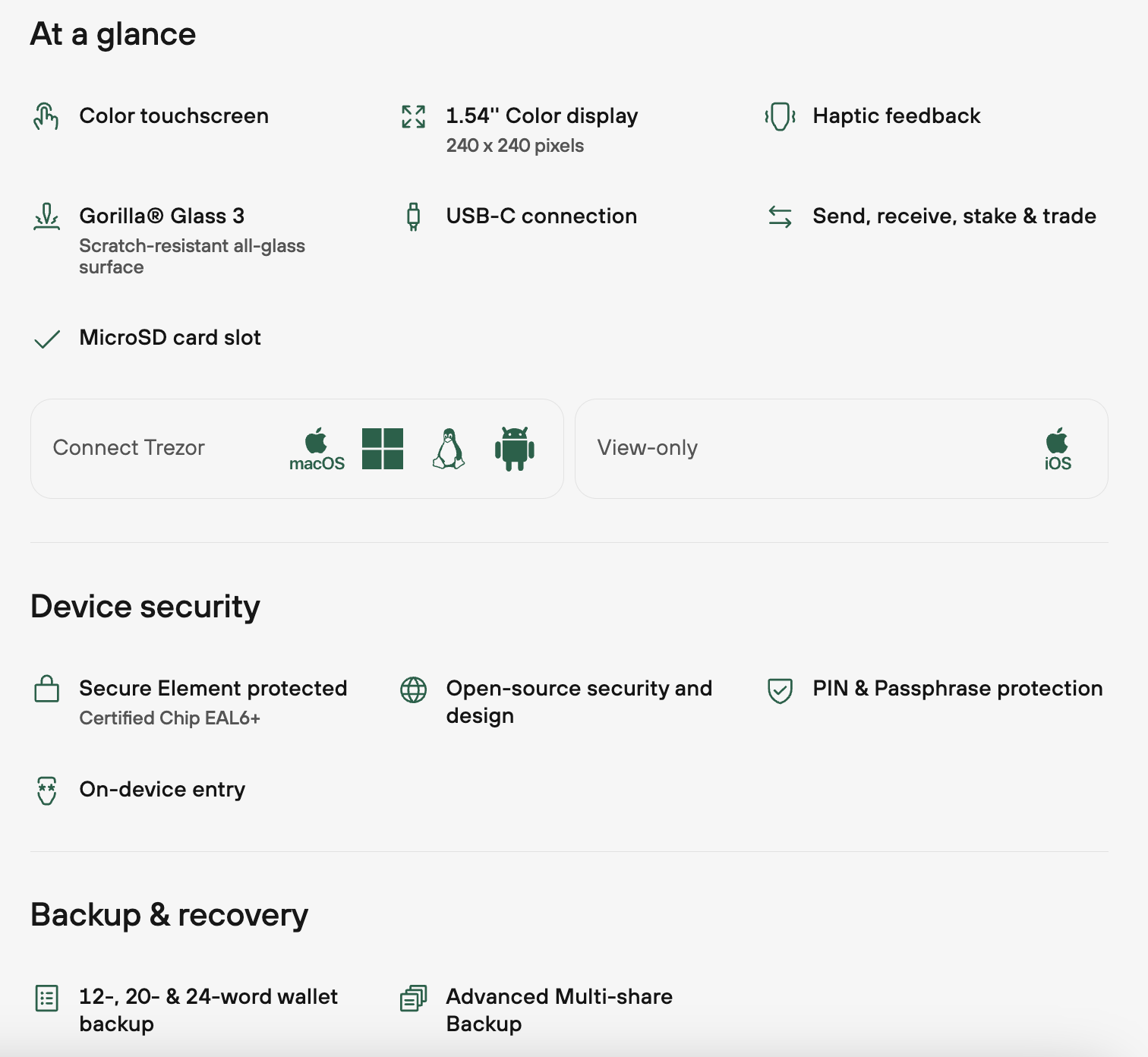Select the Android robot icon
Screen dimensions: 1148x1057
pos(515,448)
